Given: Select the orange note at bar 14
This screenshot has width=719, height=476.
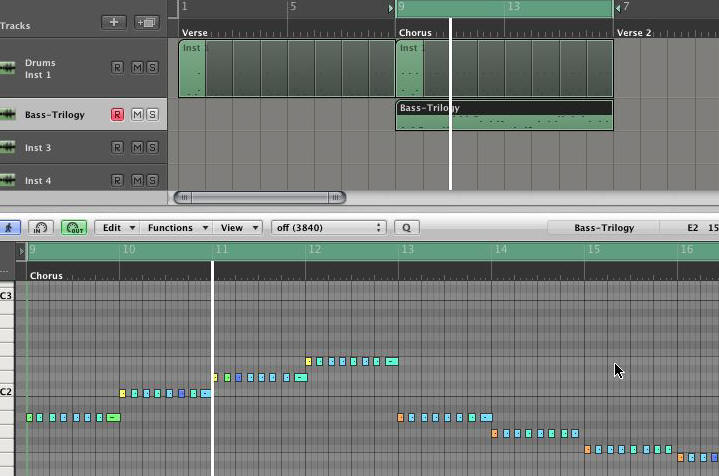Looking at the screenshot, I should coord(494,433).
